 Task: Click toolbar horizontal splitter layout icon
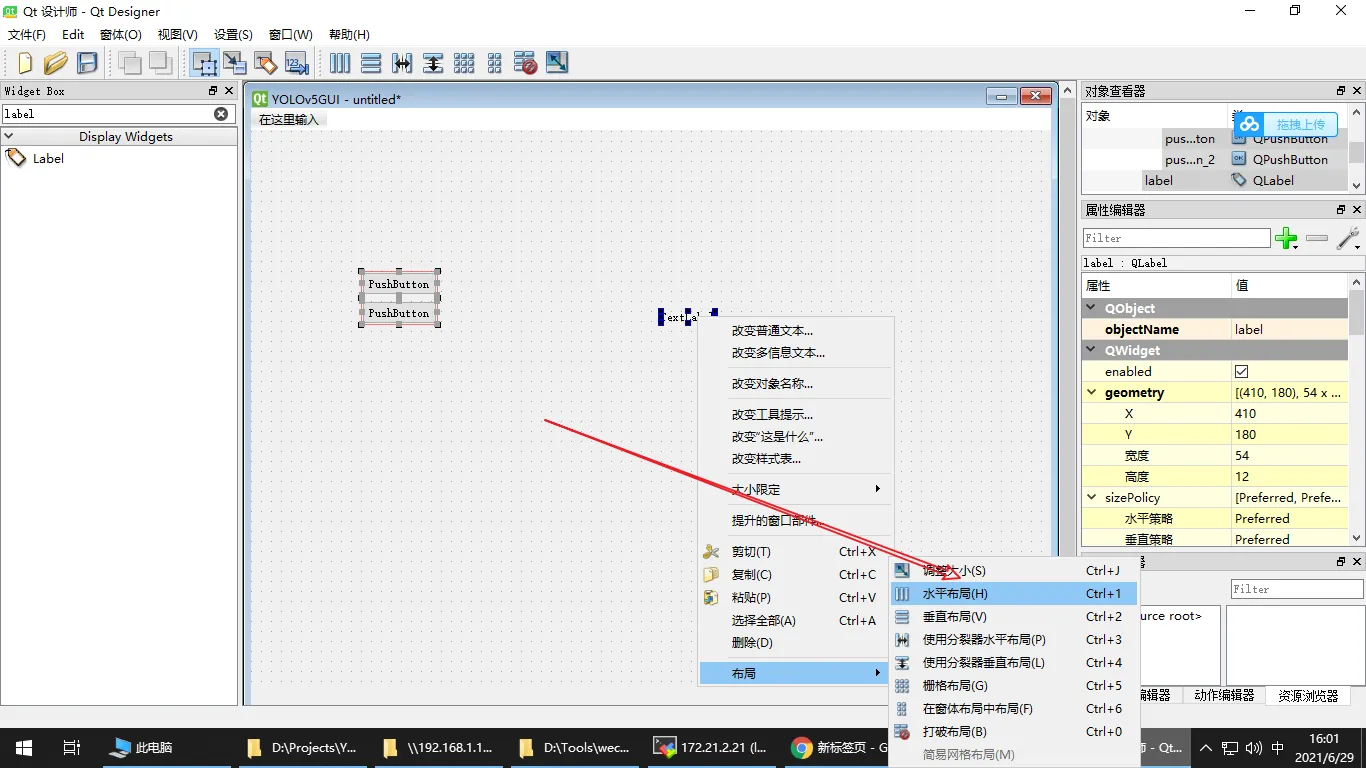pyautogui.click(x=402, y=63)
